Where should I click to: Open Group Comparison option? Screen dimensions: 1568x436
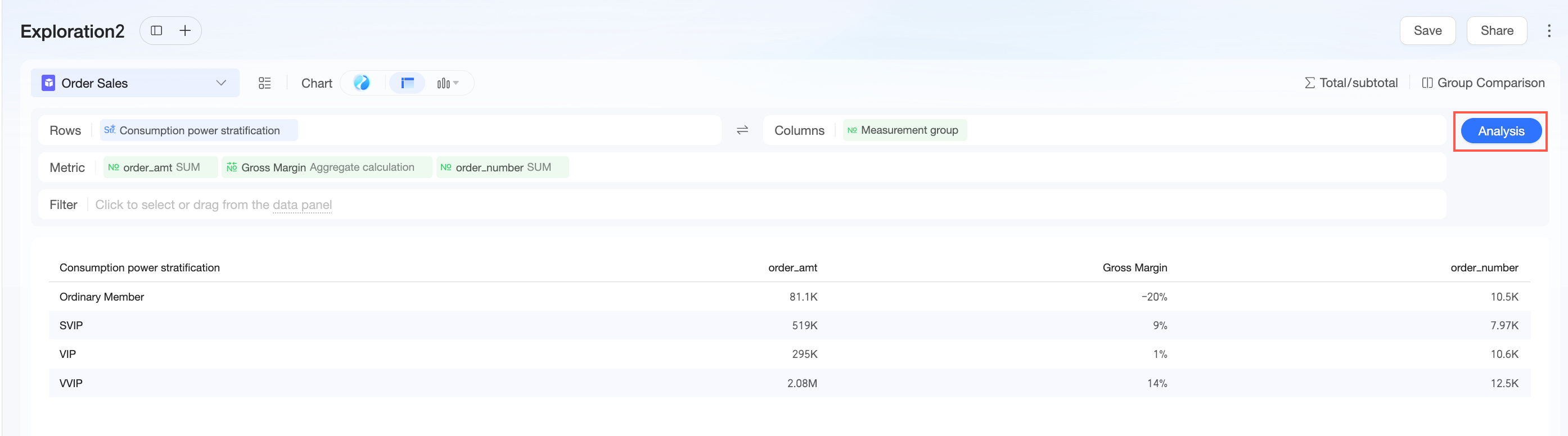(1483, 83)
